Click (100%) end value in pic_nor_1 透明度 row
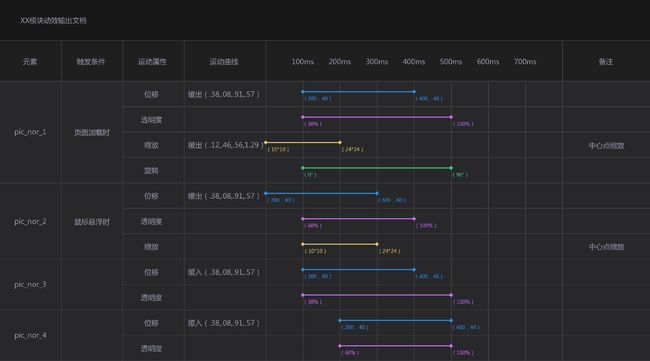This screenshot has width=650, height=361. (463, 124)
